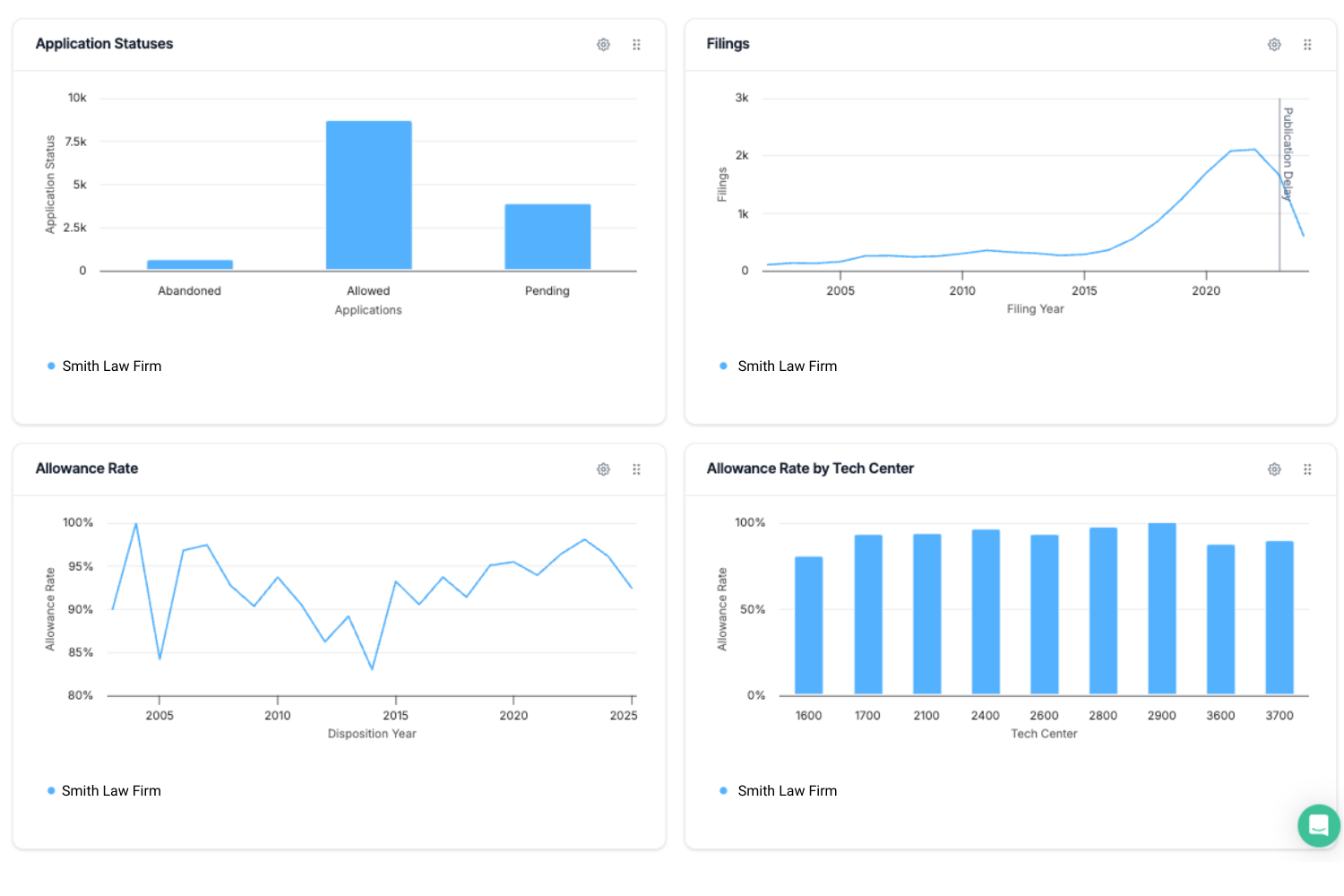Toggle Smith Law Firm legend in Tech Center chart
Screen dimensions: 1344x896
click(778, 790)
